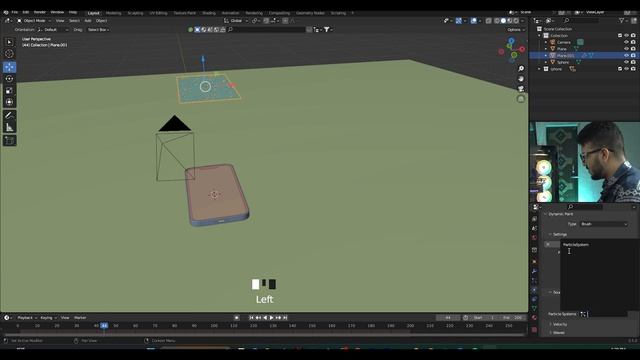
Task: Select the Annotate tool
Action: click(x=9, y=116)
